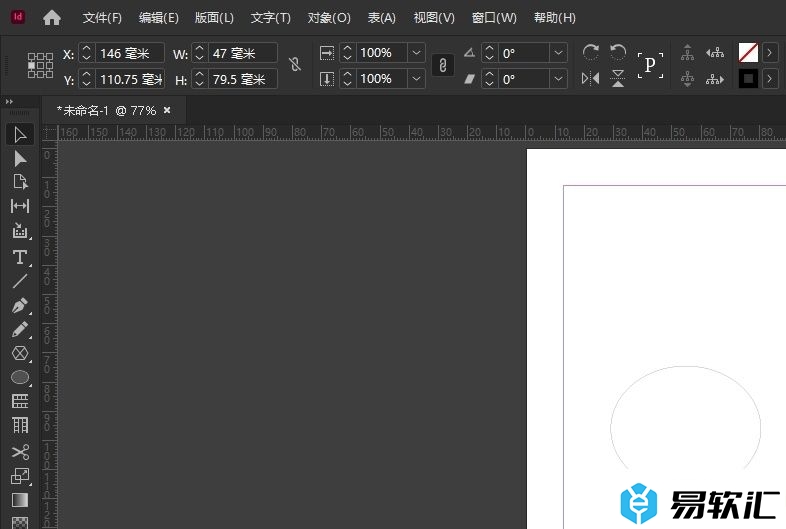
Task: Toggle constrain scale proportions link
Action: point(443,65)
